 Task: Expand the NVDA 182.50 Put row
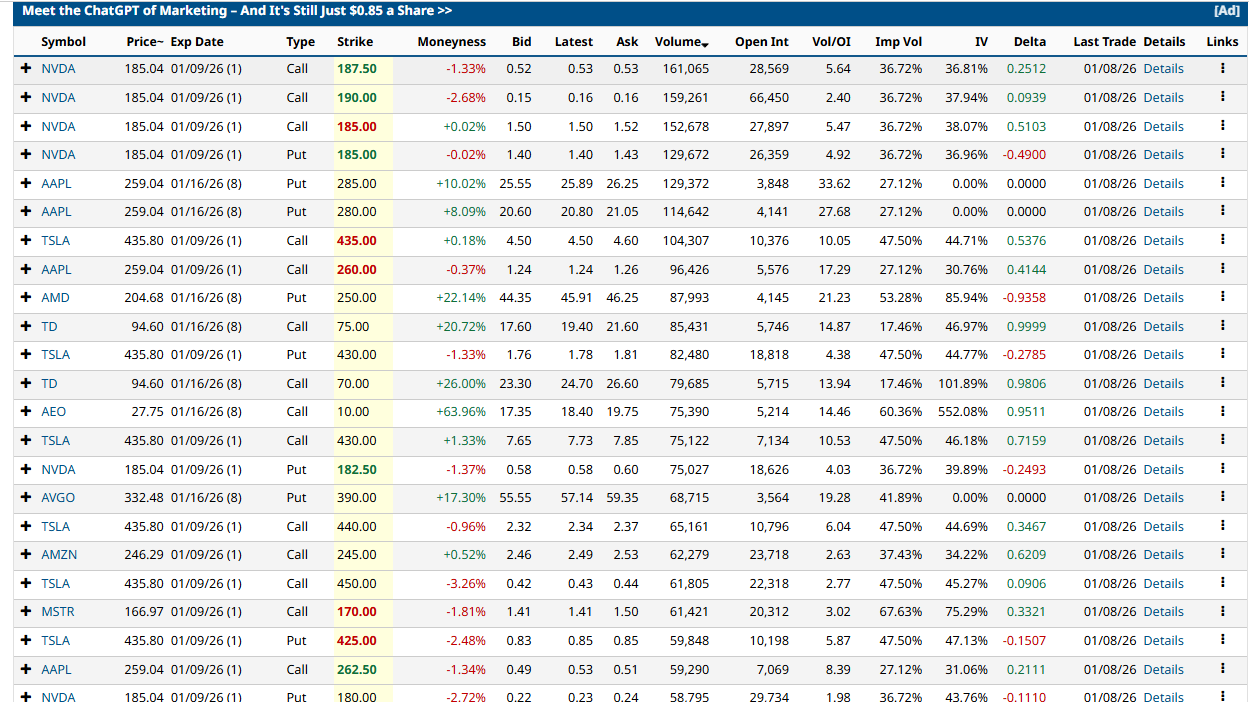pos(26,470)
